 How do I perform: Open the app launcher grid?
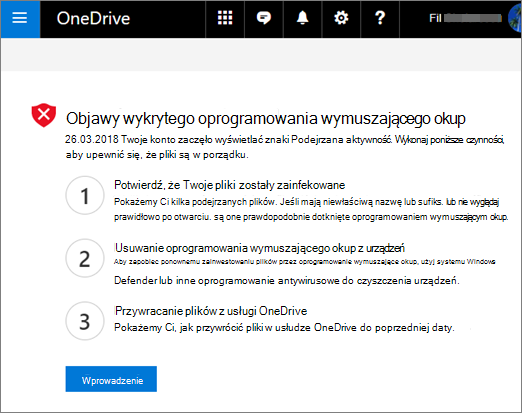225,19
